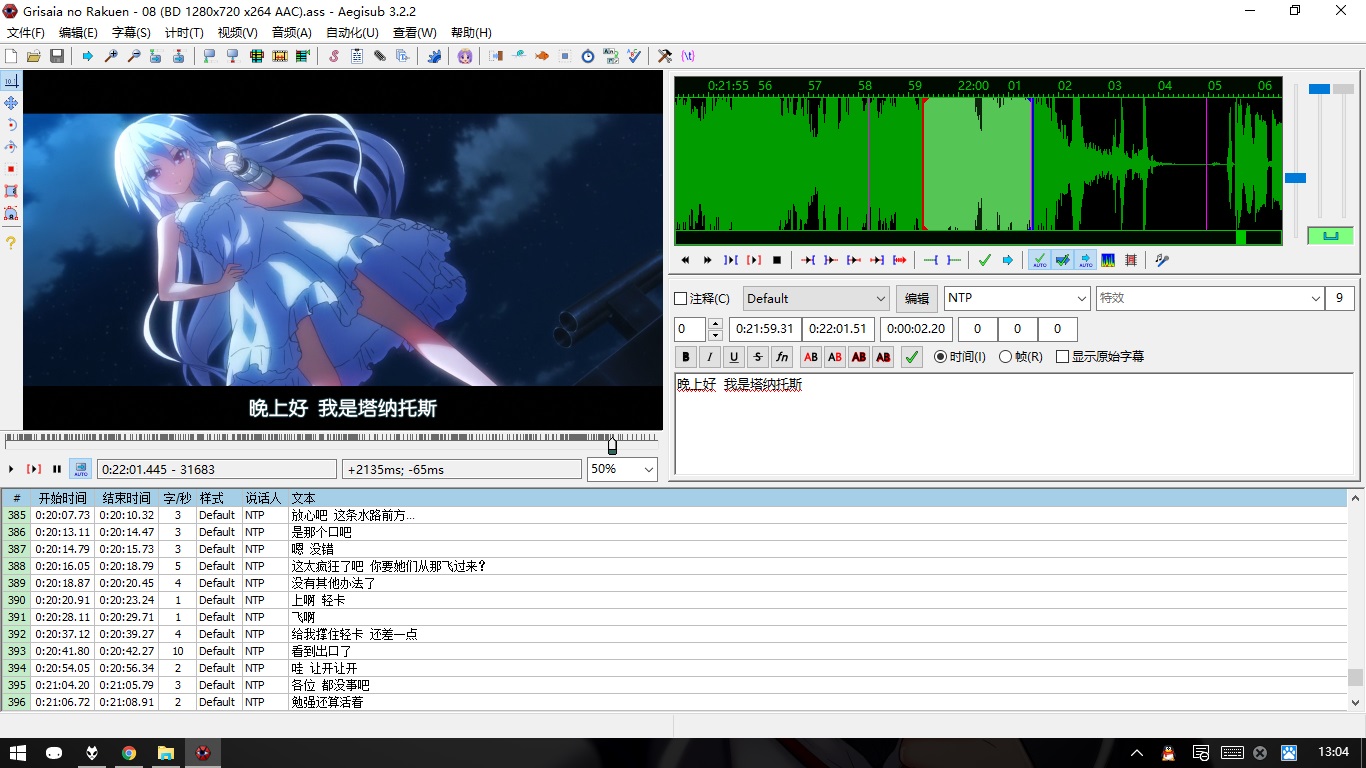The image size is (1366, 768).
Task: Open the Options hammer and wrench icon
Action: pyautogui.click(x=665, y=56)
